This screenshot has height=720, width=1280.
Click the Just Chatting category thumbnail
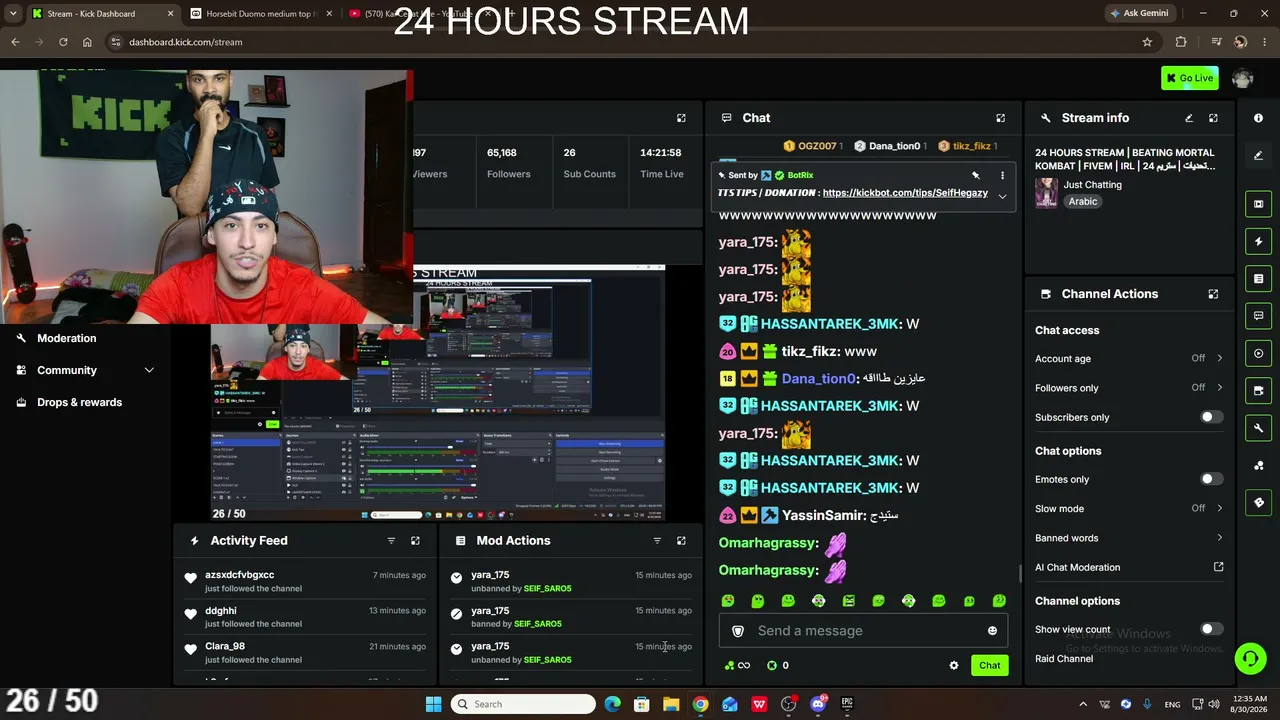[1047, 193]
